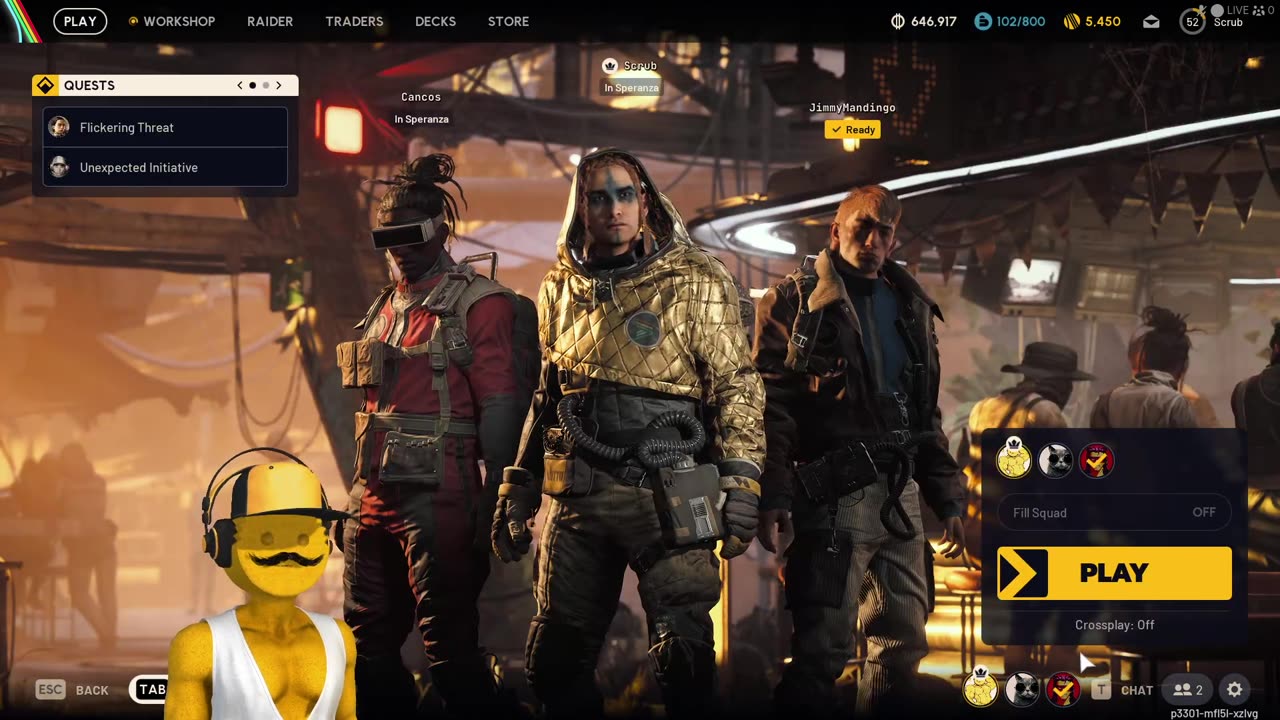Open the Raider tab
This screenshot has height=720, width=1280.
(270, 21)
